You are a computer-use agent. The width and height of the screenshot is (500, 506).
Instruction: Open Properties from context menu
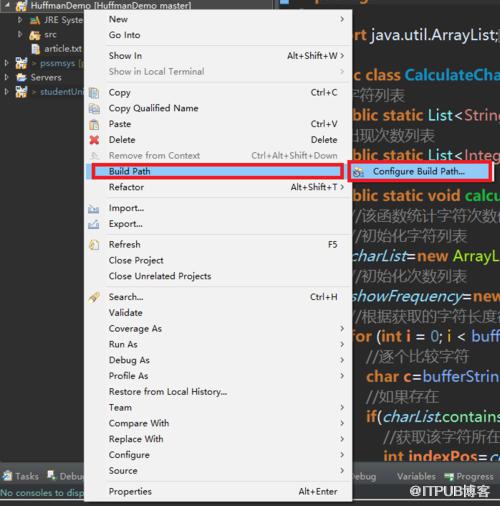pos(219,491)
